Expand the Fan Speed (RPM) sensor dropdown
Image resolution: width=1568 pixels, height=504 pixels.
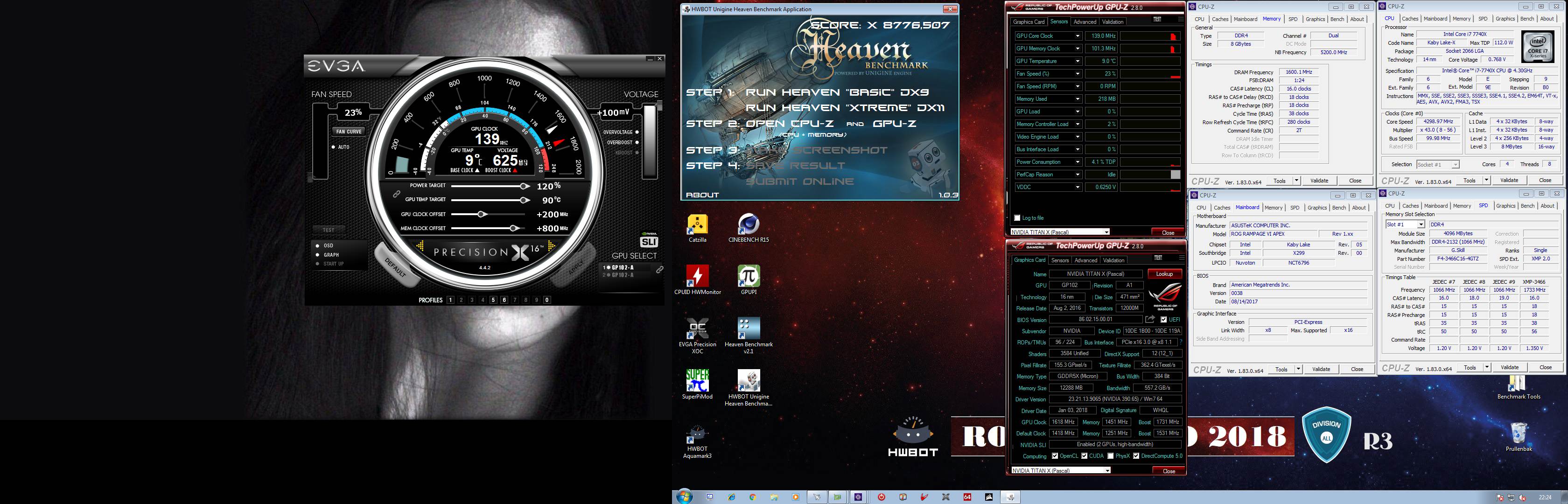(x=1078, y=86)
